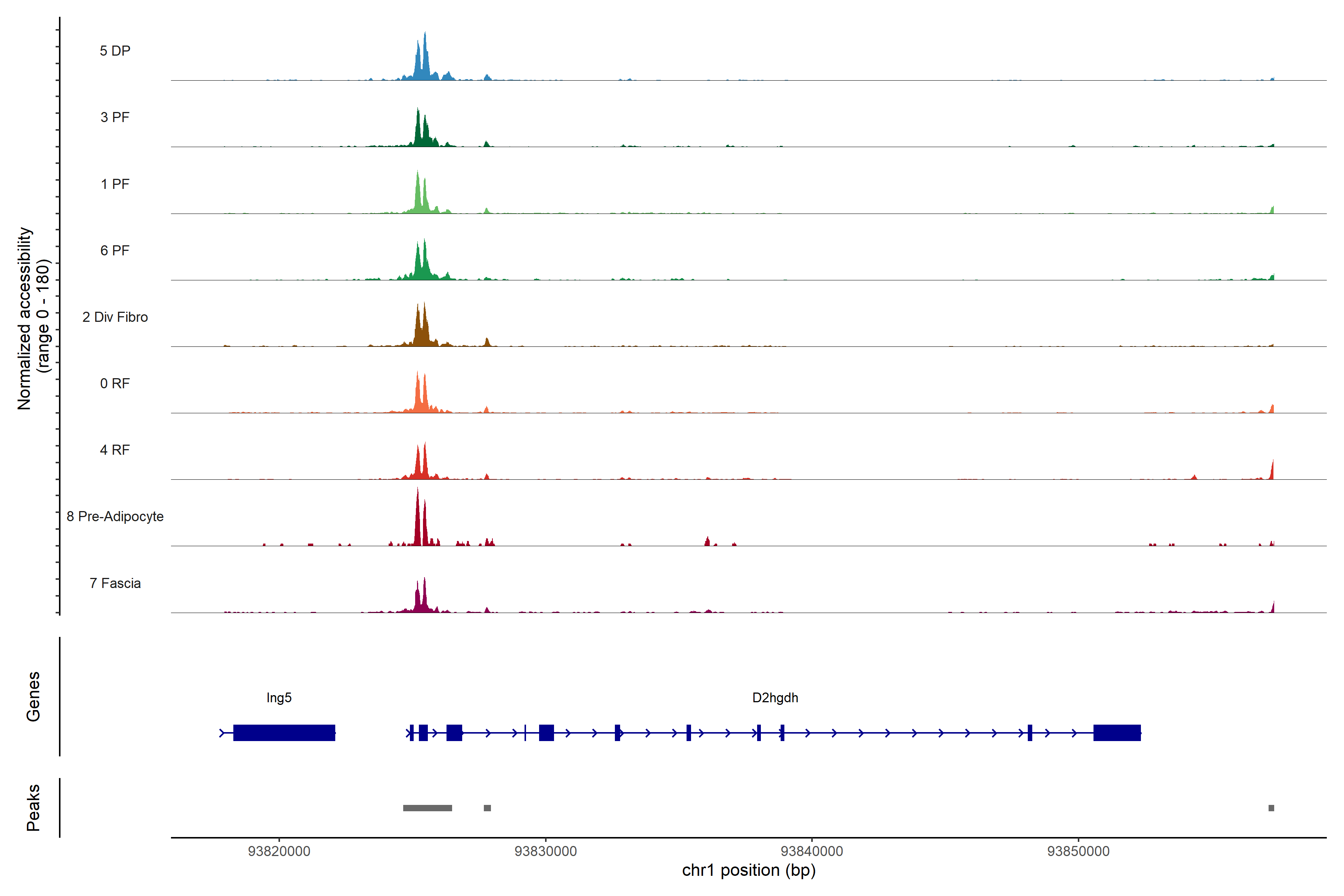The width and height of the screenshot is (1344, 896).
Task: Click the 3 PF track label
Action: click(x=115, y=117)
